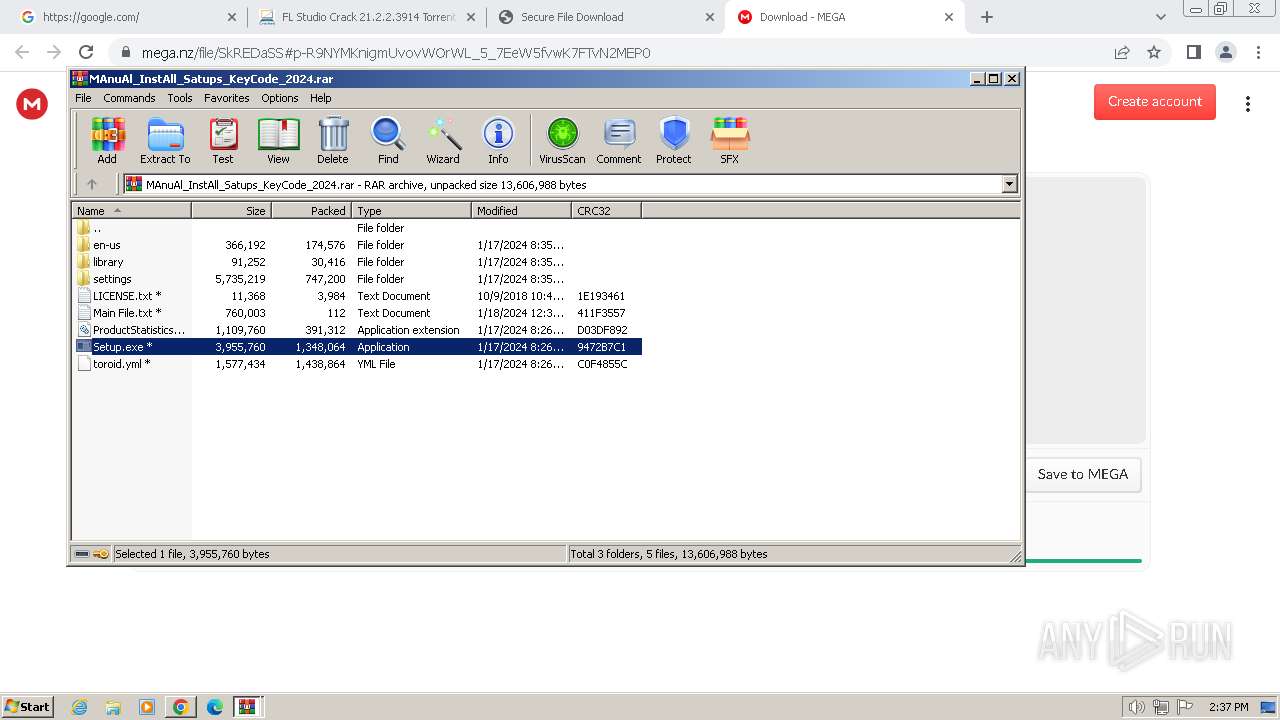Open the MEGA page more-options menu
This screenshot has width=1280, height=720.
click(x=1248, y=103)
